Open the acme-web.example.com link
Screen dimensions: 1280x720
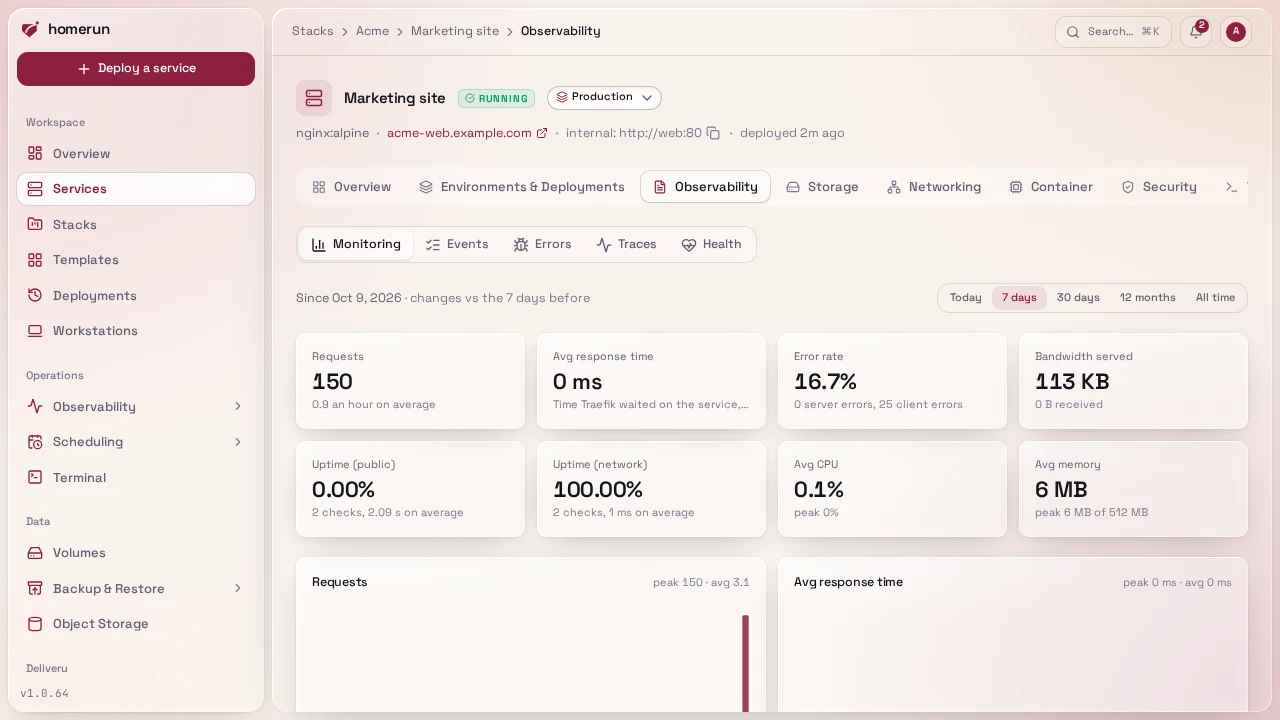(467, 133)
